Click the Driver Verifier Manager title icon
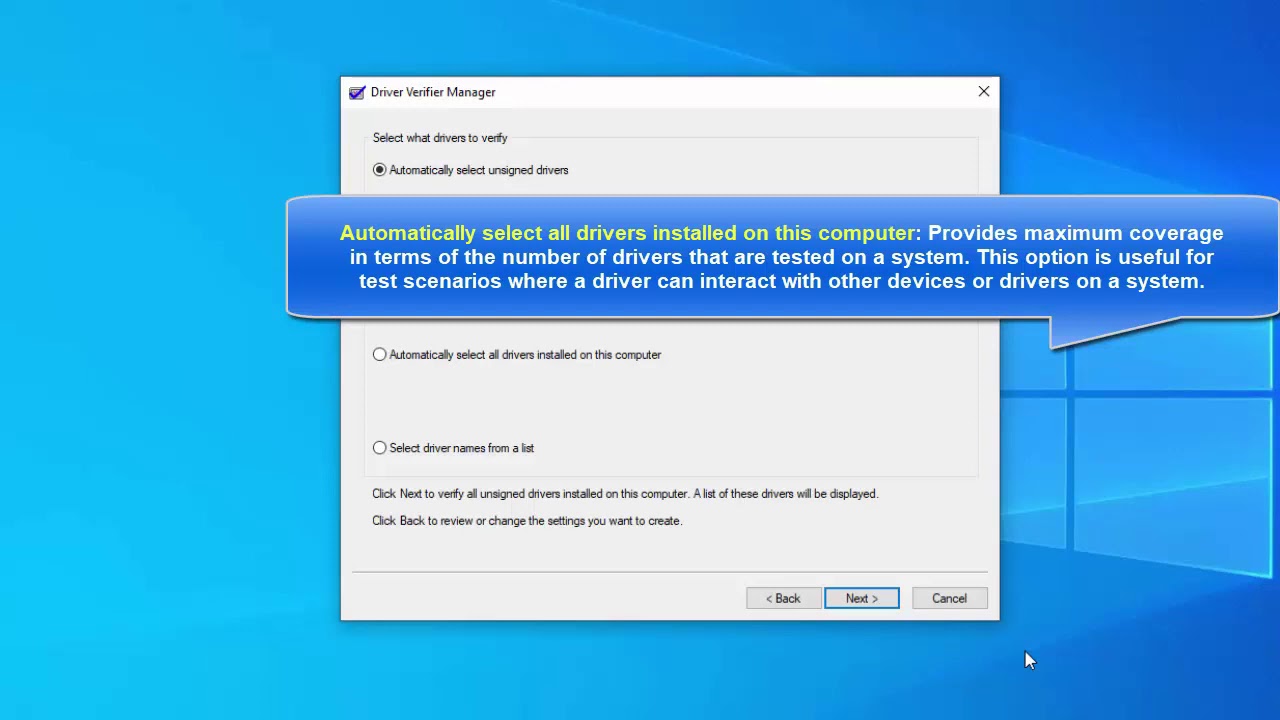Image resolution: width=1280 pixels, height=720 pixels. click(357, 92)
